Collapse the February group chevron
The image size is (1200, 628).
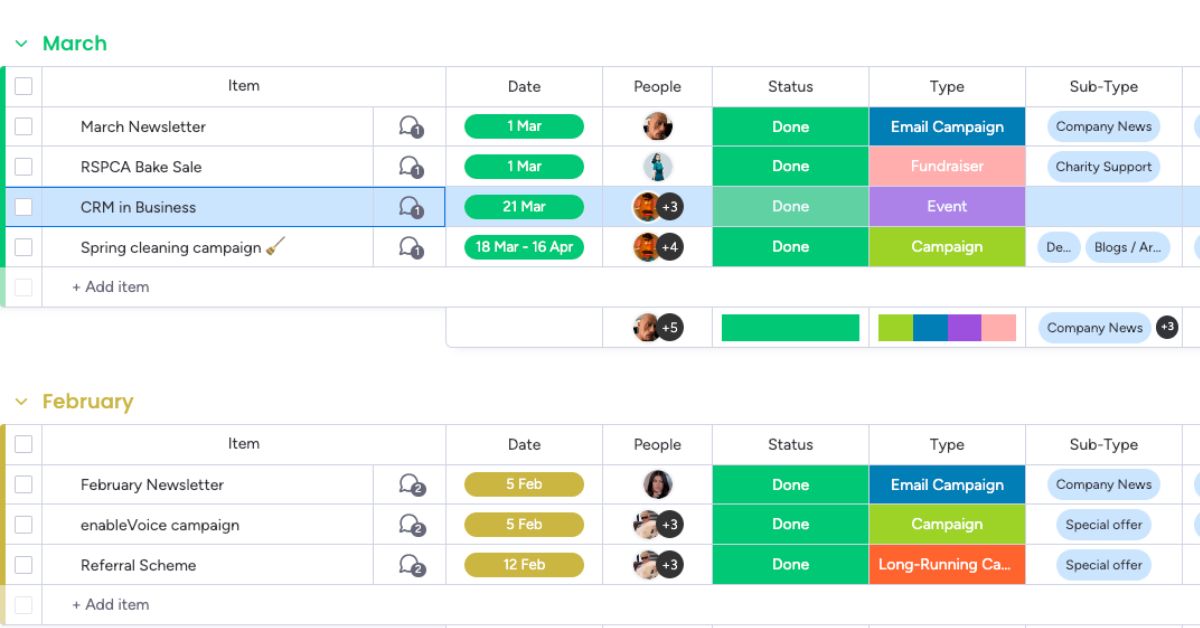point(21,402)
